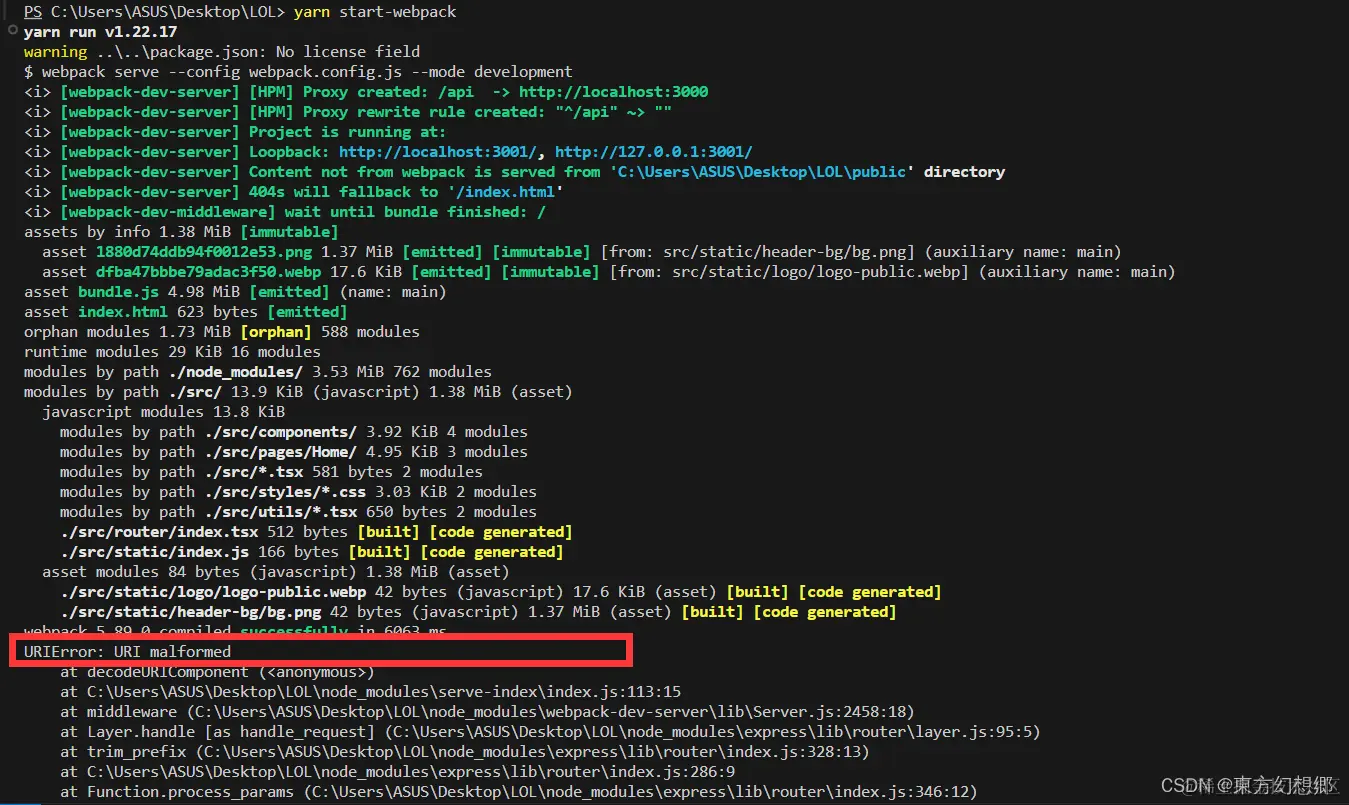Click the './src/static/logo/logo-public.webp' module path
This screenshot has height=805, width=1349.
pos(213,592)
